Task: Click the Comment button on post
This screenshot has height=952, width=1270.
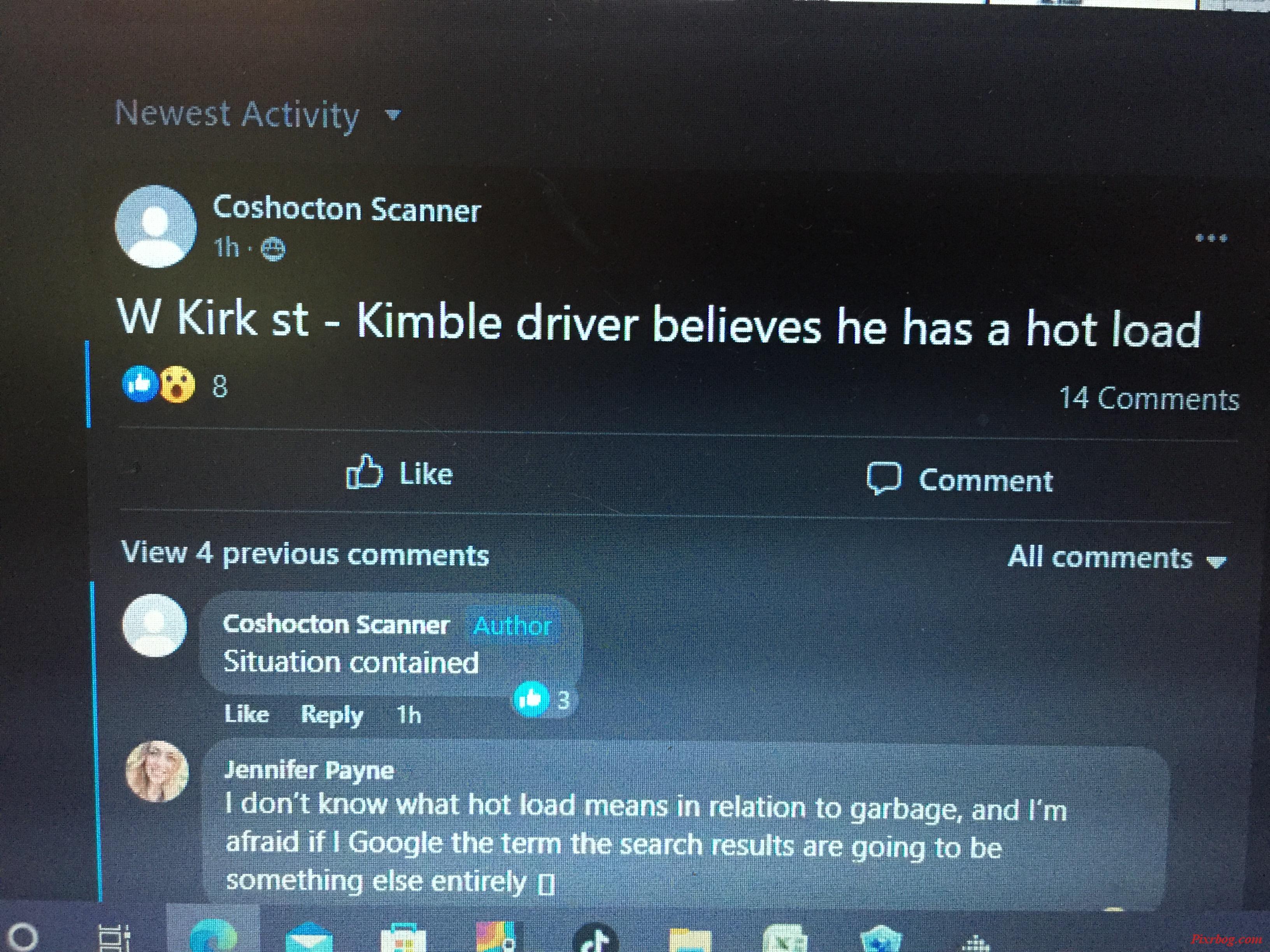Action: tap(960, 479)
